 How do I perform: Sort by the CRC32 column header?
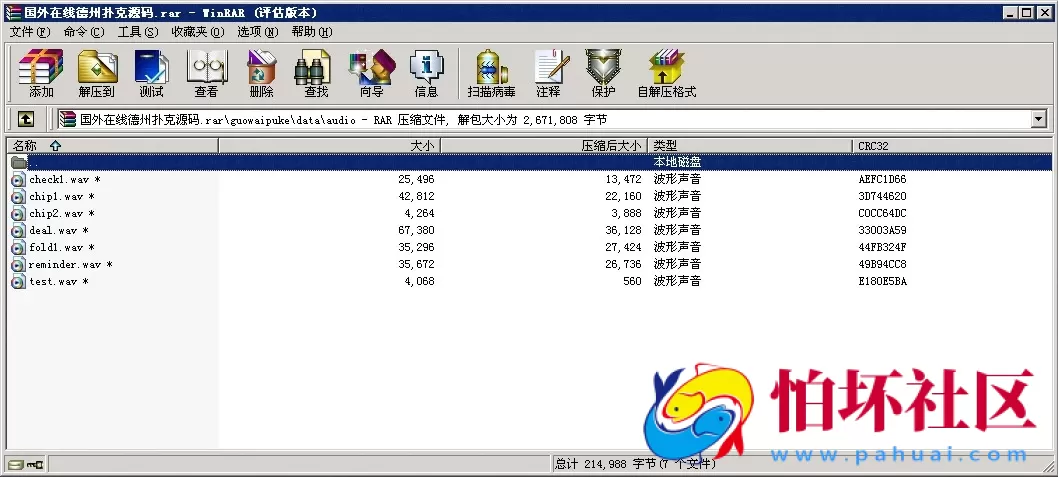click(873, 146)
